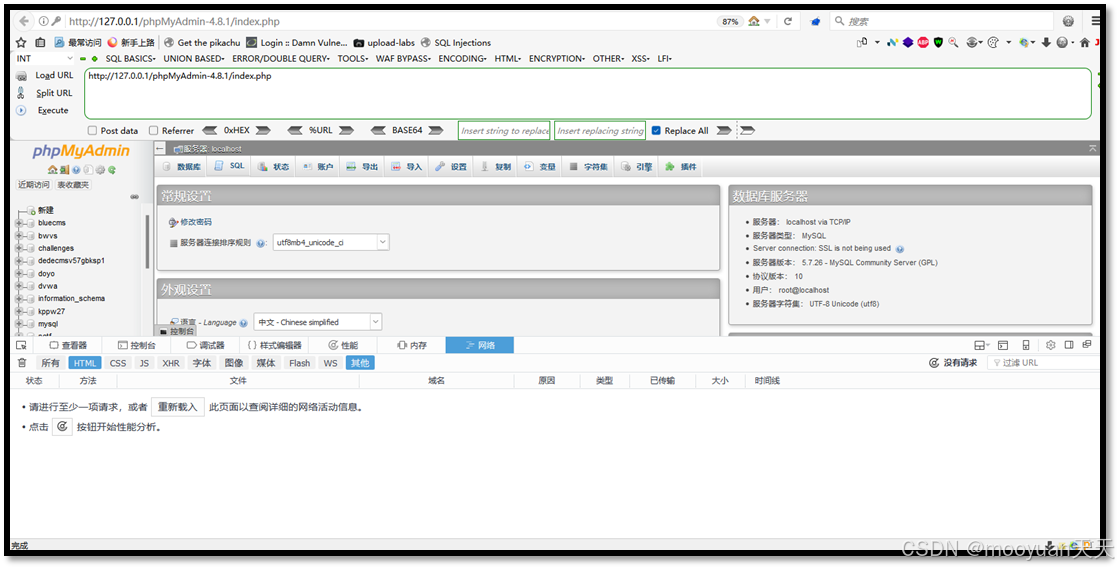Toggle the XHR network filter
The height and width of the screenshot is (569, 1119).
pos(171,363)
